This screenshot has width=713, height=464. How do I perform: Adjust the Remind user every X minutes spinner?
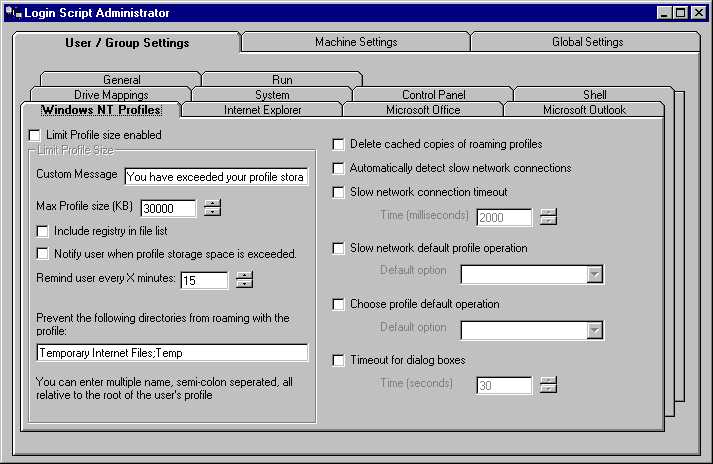pyautogui.click(x=244, y=281)
